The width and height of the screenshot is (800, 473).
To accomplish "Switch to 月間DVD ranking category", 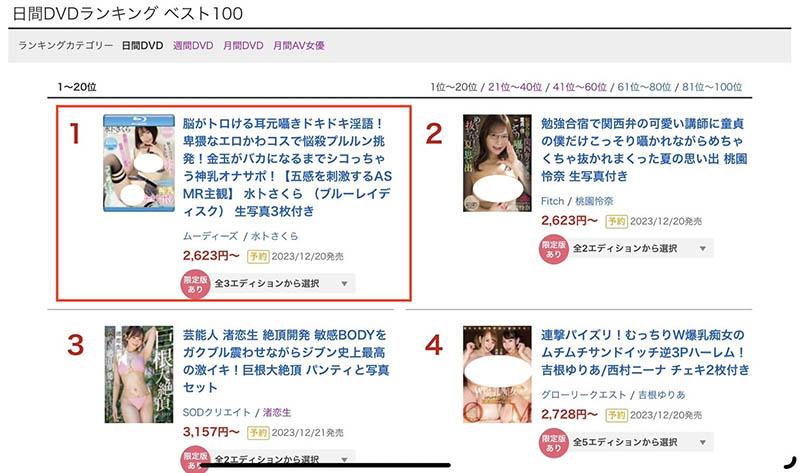I will coord(243,45).
